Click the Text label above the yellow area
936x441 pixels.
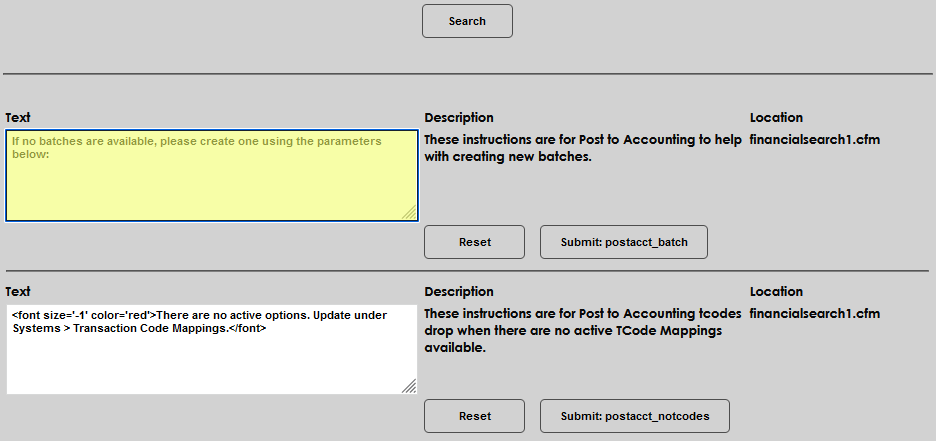[x=18, y=118]
